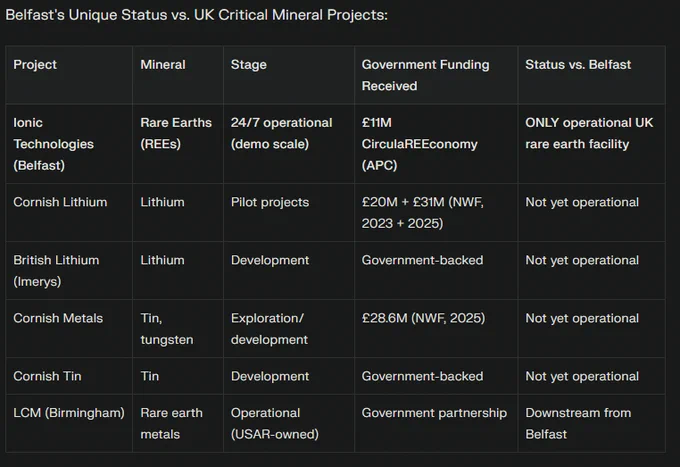The width and height of the screenshot is (680, 467).
Task: Click the 24/7 operational (demo scale) cell
Action: pos(289,144)
